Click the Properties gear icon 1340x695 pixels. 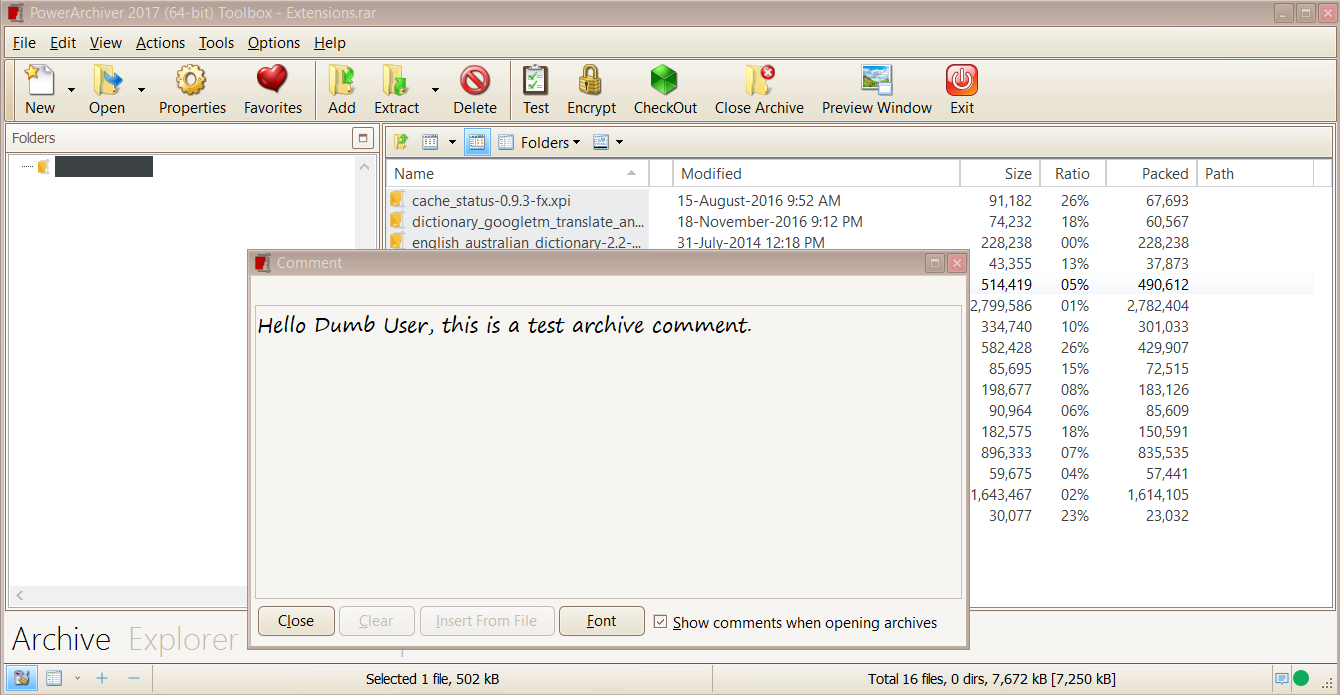[192, 81]
